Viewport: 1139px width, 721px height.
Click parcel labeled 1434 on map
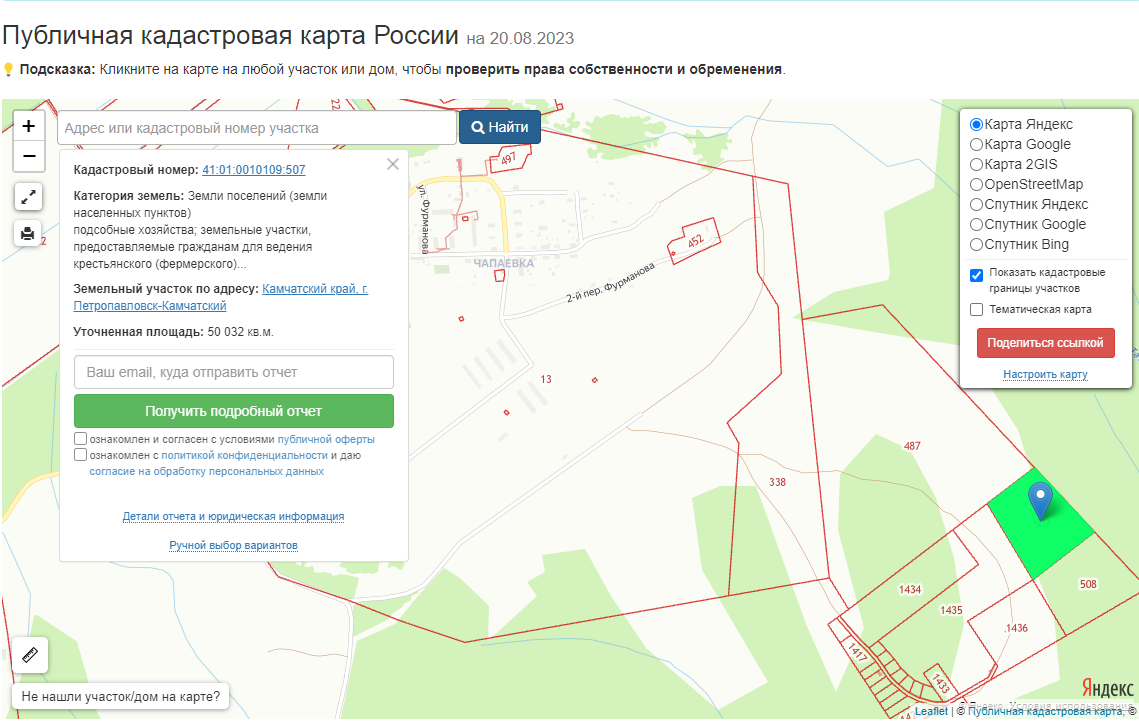pyautogui.click(x=910, y=590)
